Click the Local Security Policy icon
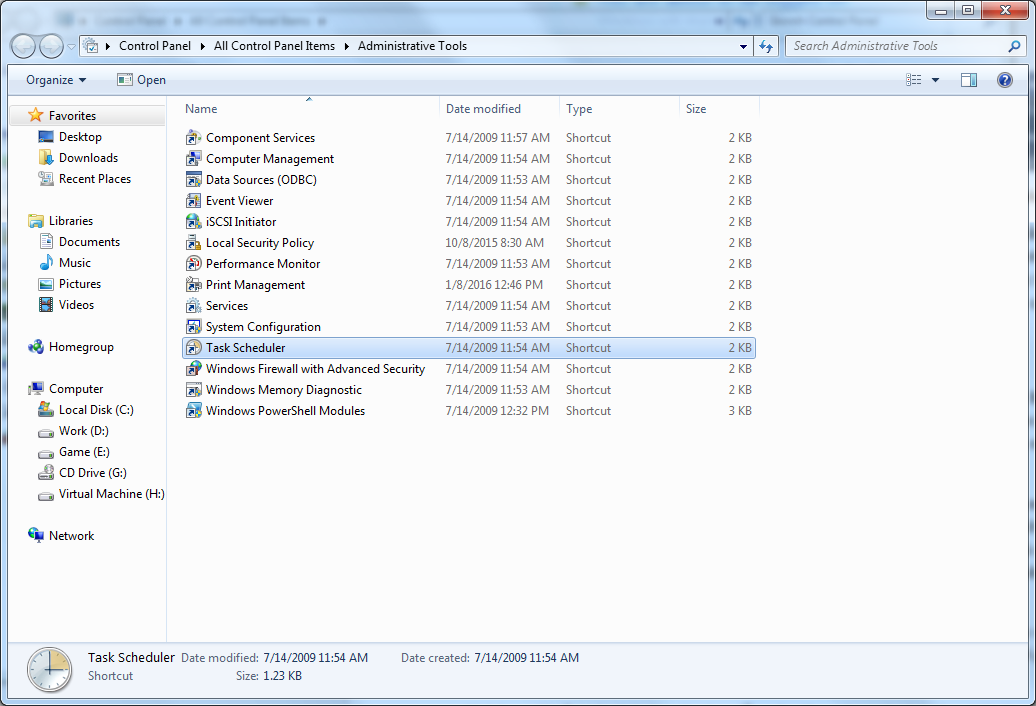 click(x=193, y=243)
